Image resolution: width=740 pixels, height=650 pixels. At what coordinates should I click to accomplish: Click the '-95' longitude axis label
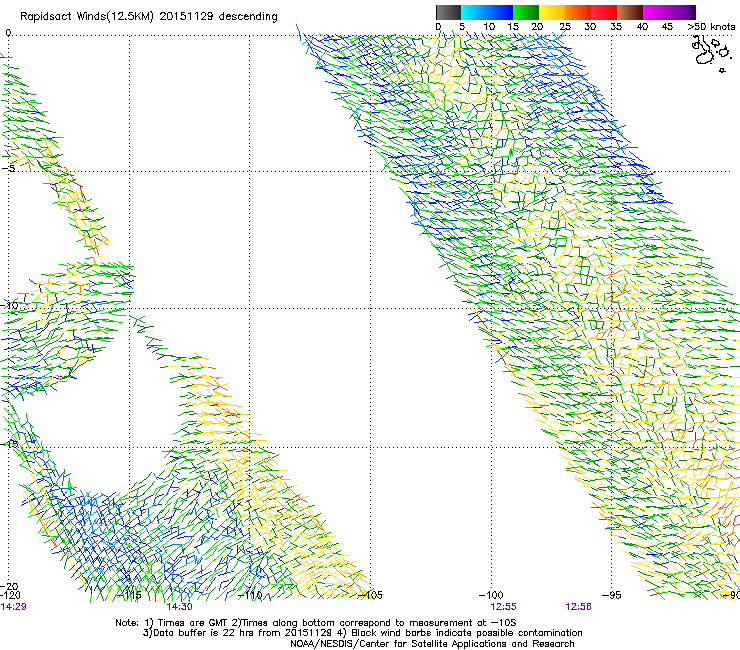[x=612, y=595]
